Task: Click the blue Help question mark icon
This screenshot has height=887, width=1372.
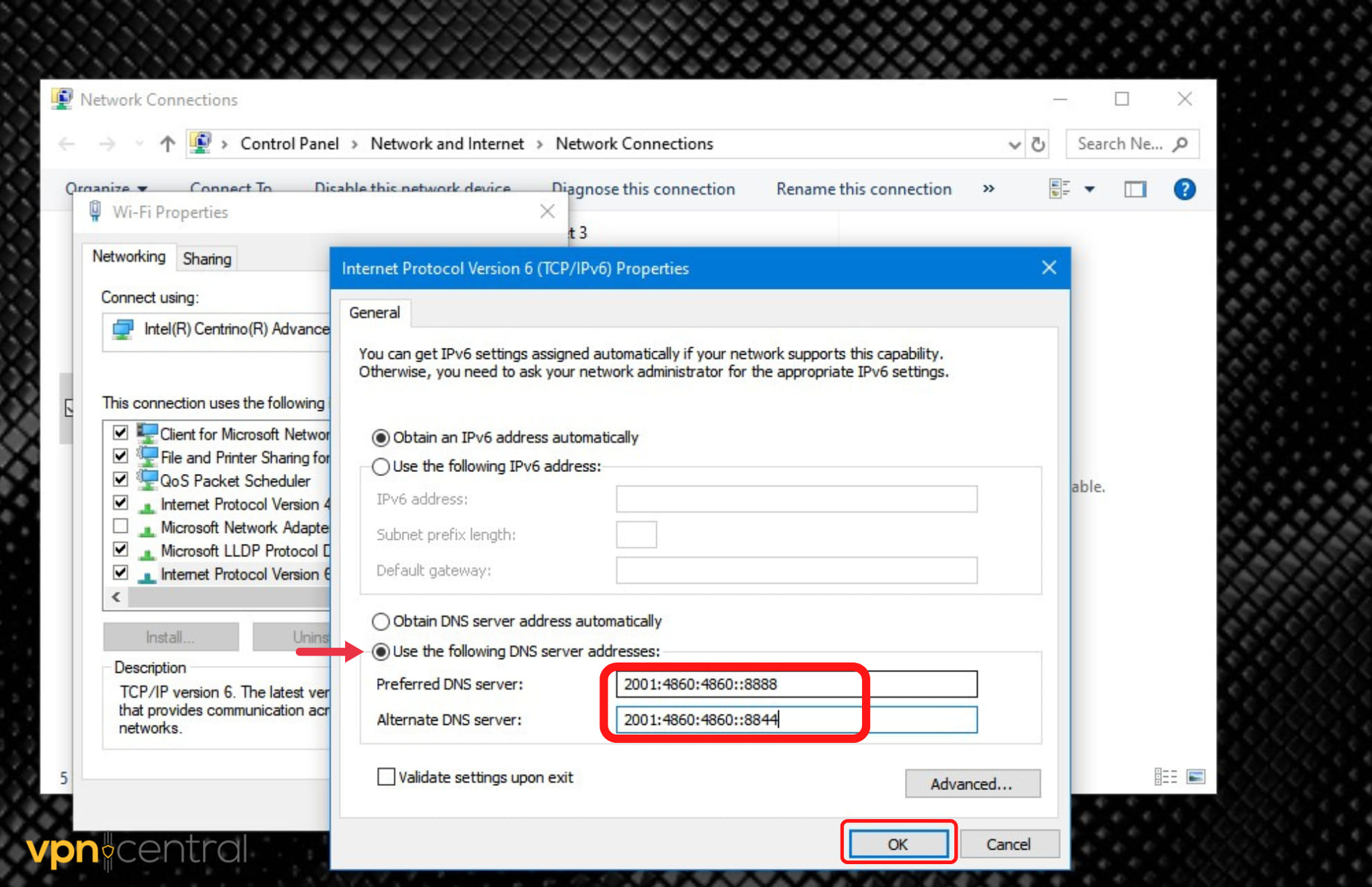Action: pos(1184,189)
